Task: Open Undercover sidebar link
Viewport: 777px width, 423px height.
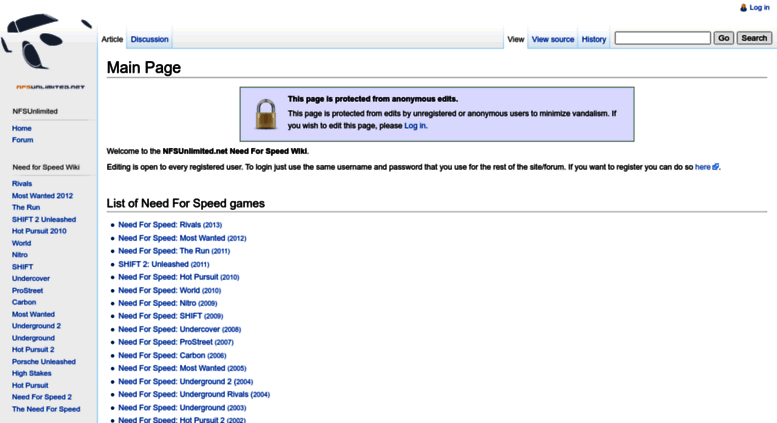Action: [31, 279]
